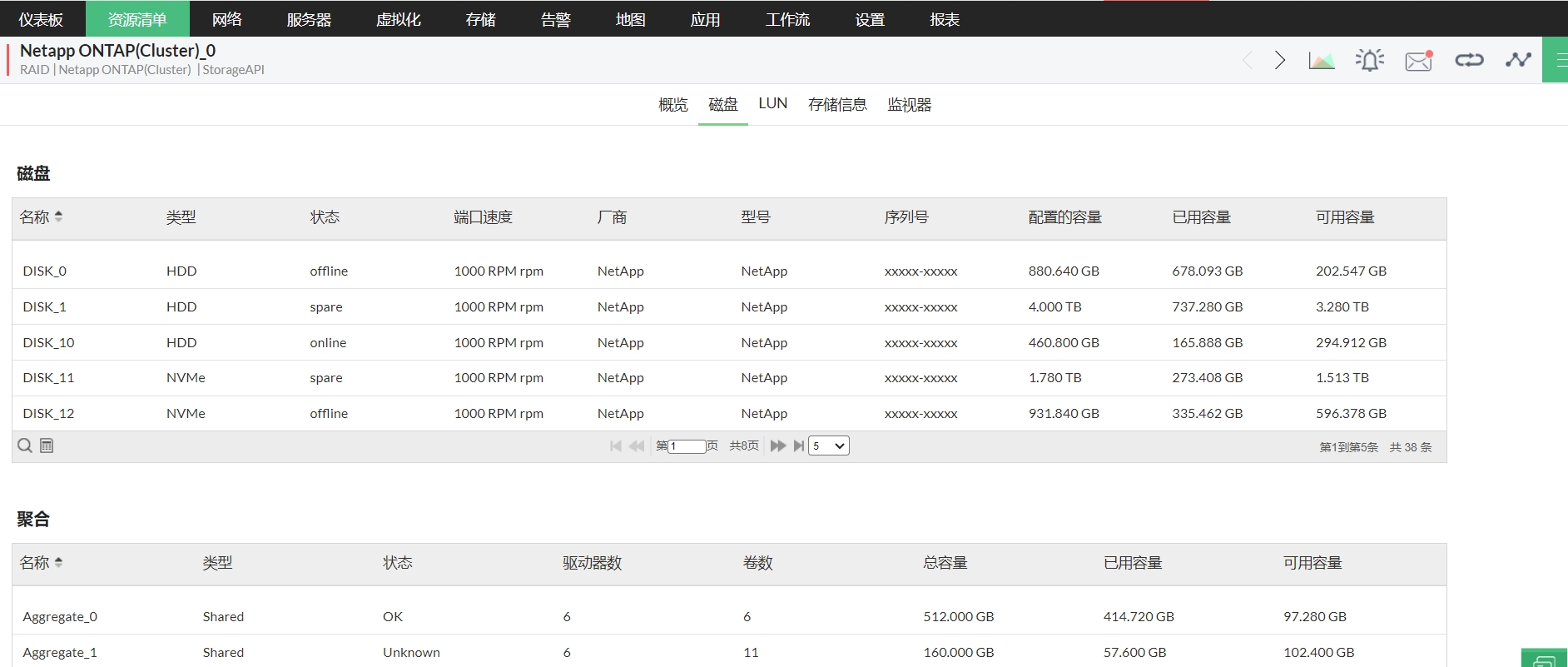Click the Netapp ONTAP(Cluster)_0 title
Screen dimensions: 1568x667
tap(117, 51)
